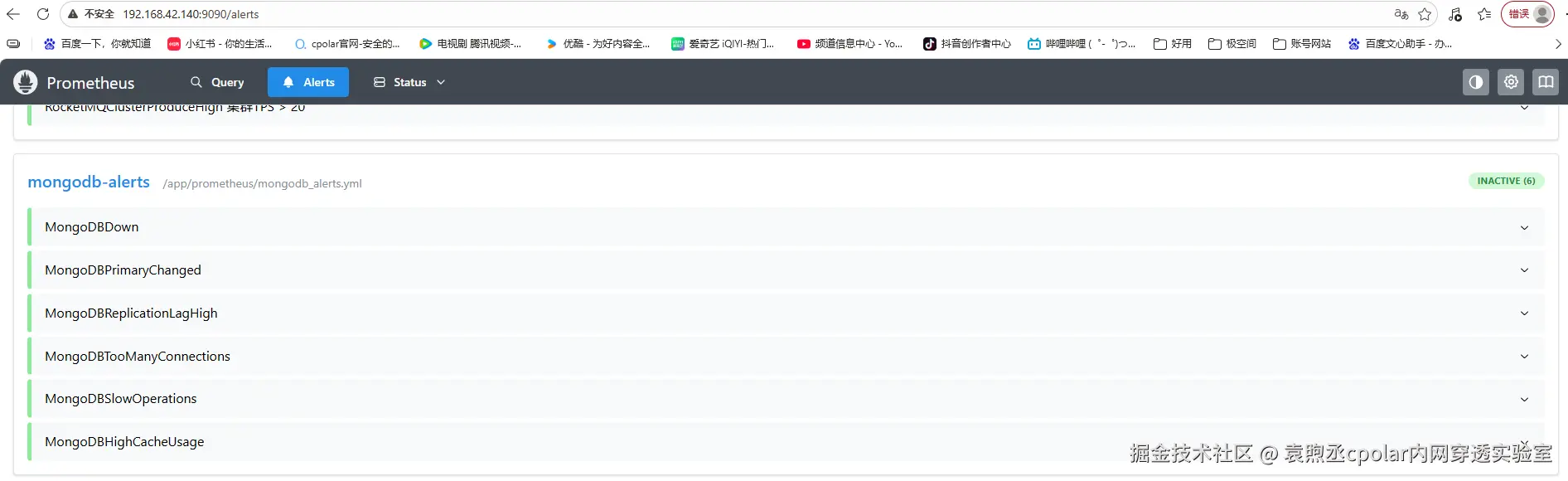
Task: Select the MongoDBHighCacheUsage alert name
Action: [124, 442]
